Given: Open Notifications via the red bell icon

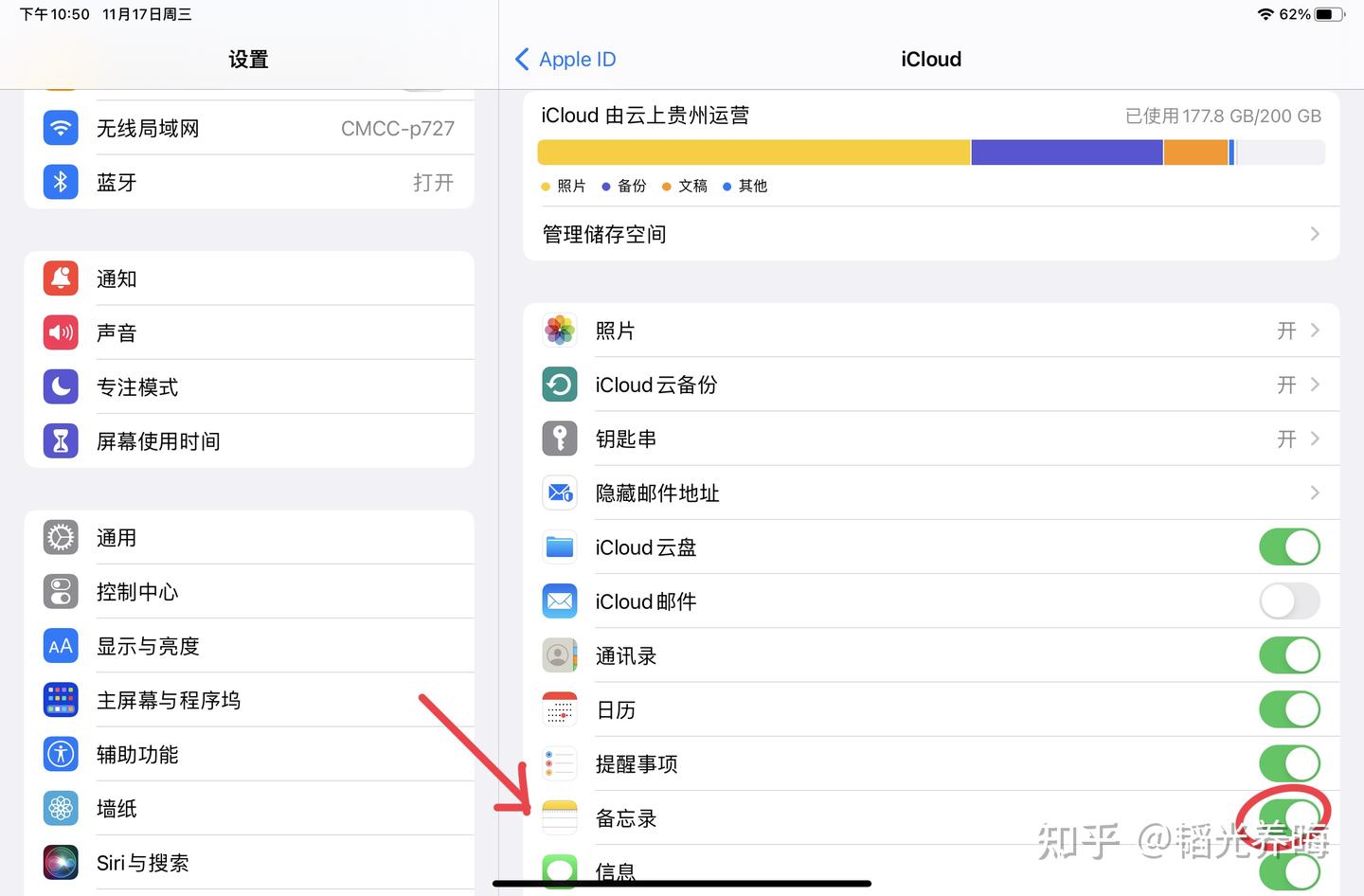Looking at the screenshot, I should click(x=60, y=278).
